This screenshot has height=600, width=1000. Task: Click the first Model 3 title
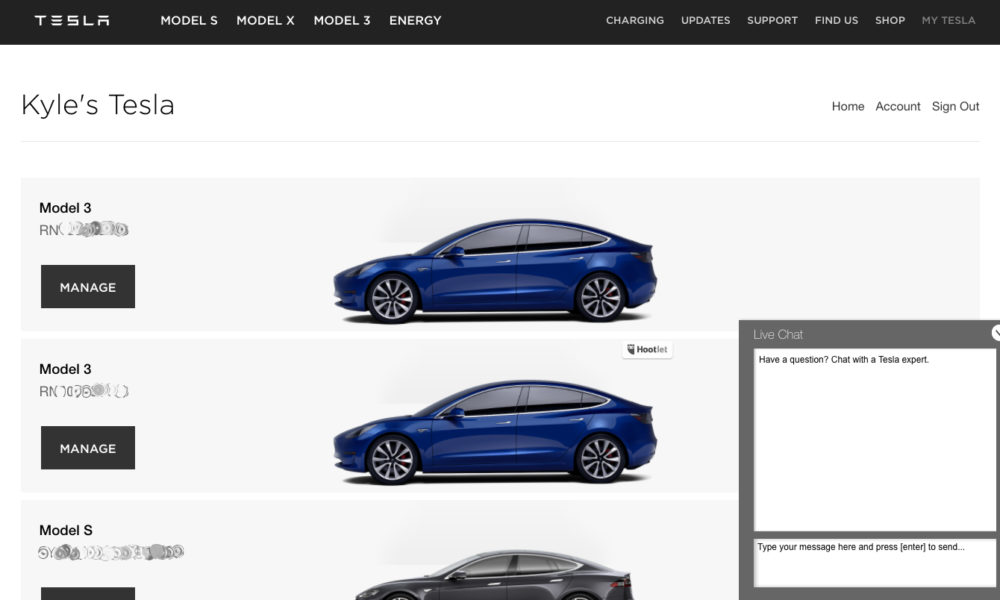pos(65,208)
